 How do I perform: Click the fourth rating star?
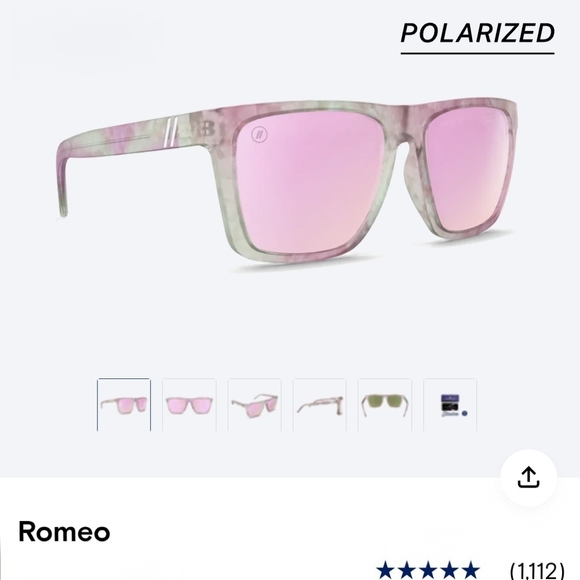[449, 570]
